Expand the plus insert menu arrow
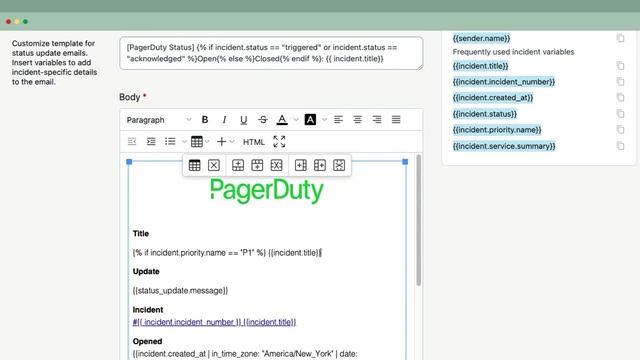 pyautogui.click(x=232, y=142)
